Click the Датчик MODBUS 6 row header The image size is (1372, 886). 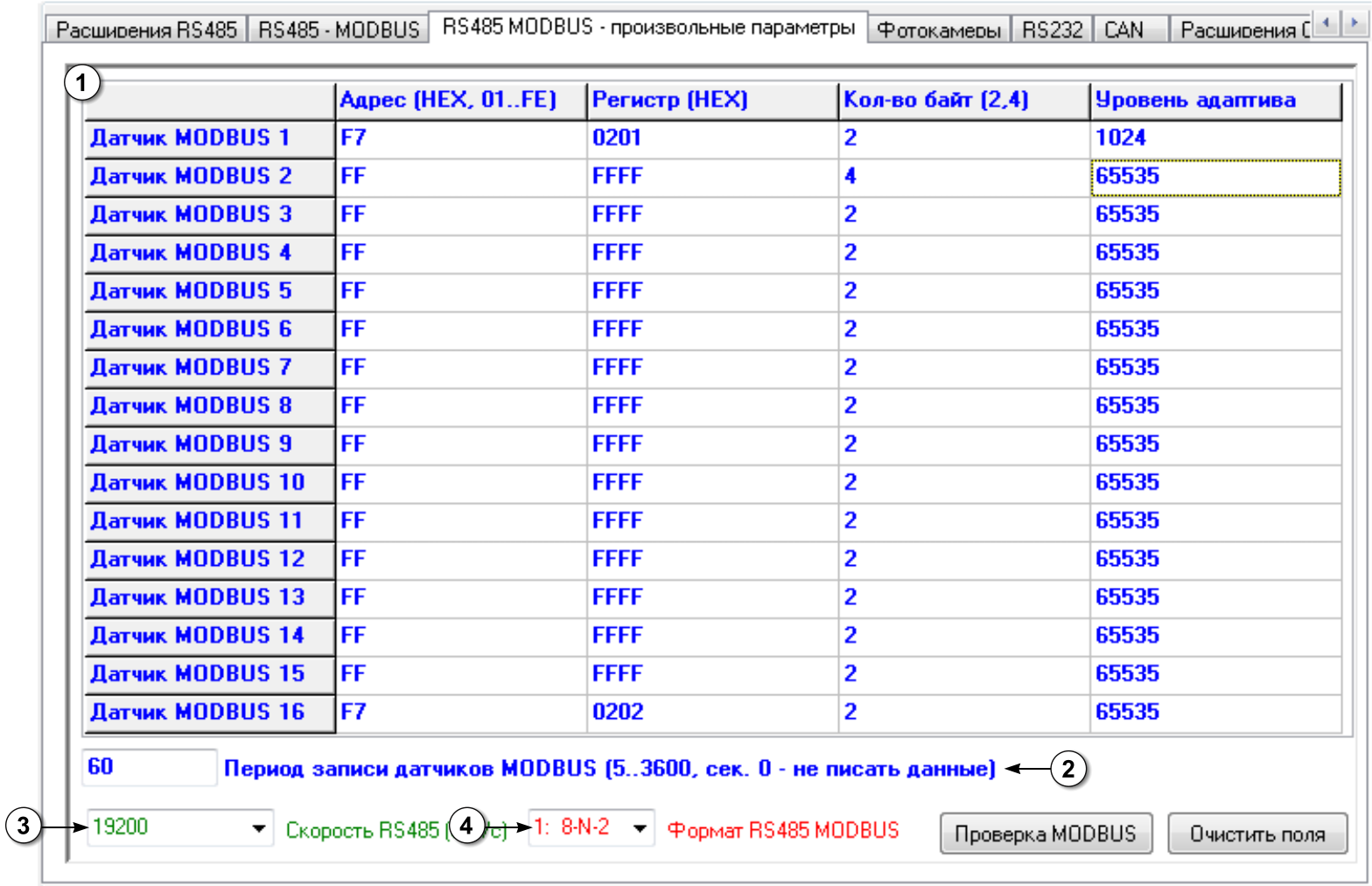coord(210,330)
